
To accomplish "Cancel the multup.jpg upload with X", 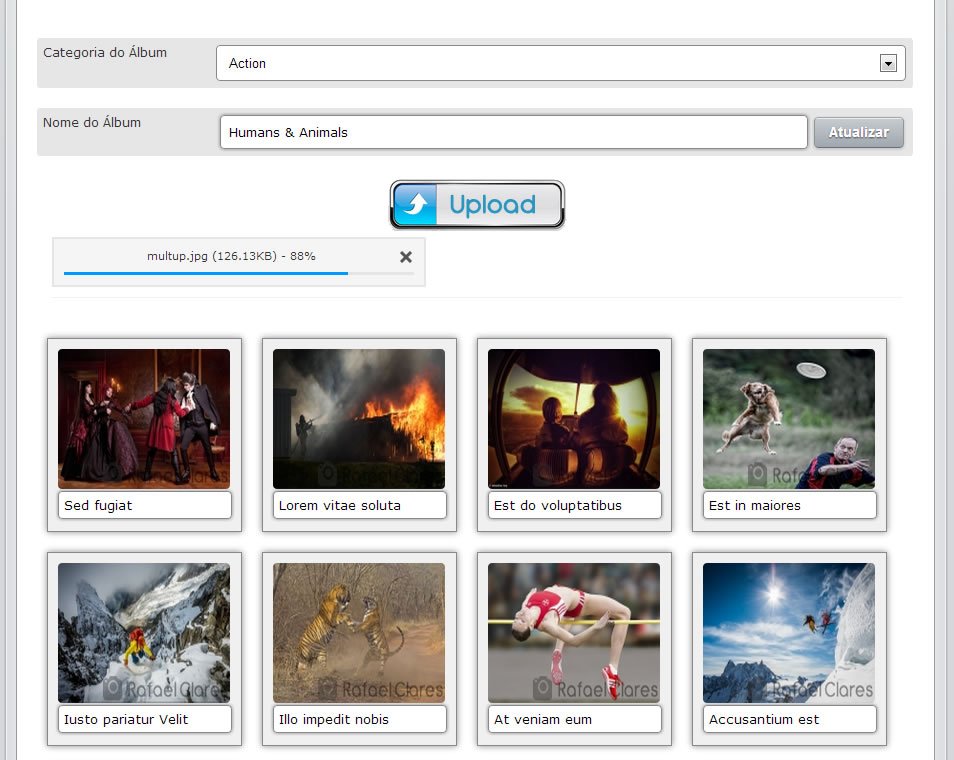I will [x=406, y=257].
